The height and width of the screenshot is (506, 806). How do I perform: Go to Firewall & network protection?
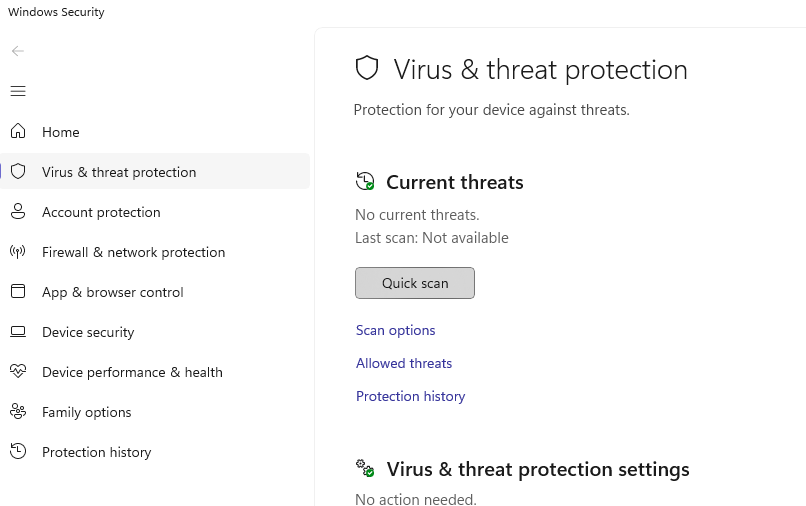point(133,252)
